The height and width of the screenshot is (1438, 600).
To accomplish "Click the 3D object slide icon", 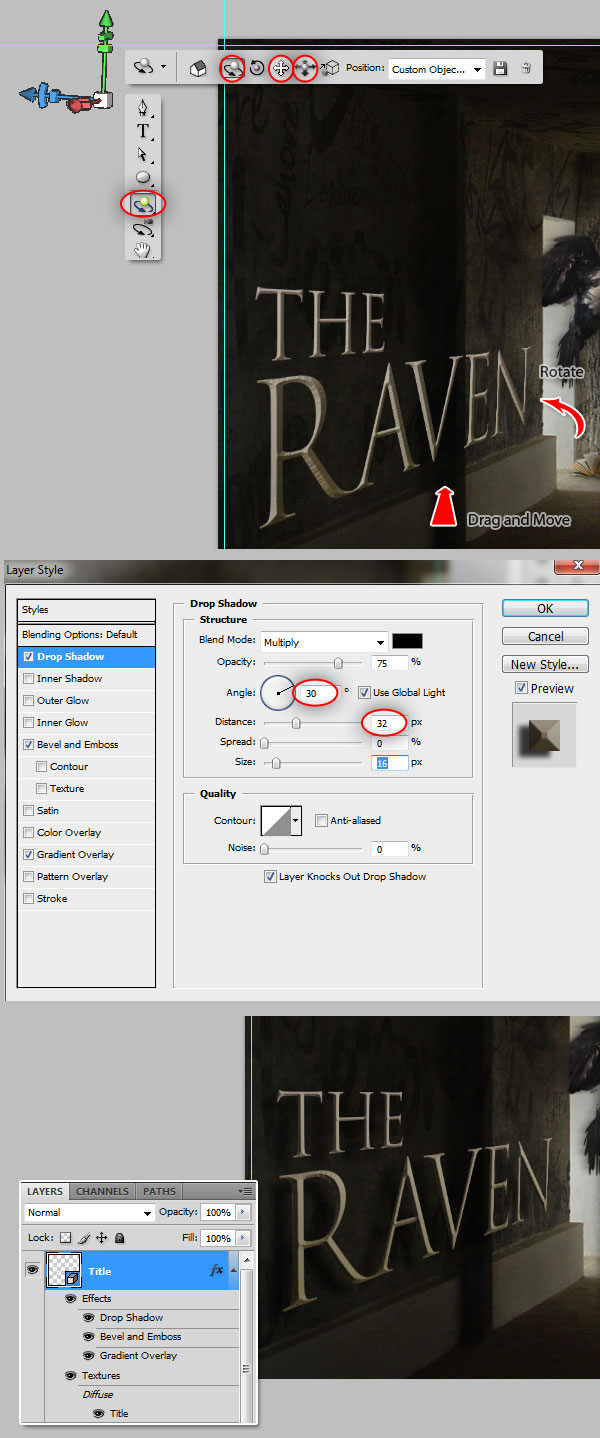I will click(306, 68).
